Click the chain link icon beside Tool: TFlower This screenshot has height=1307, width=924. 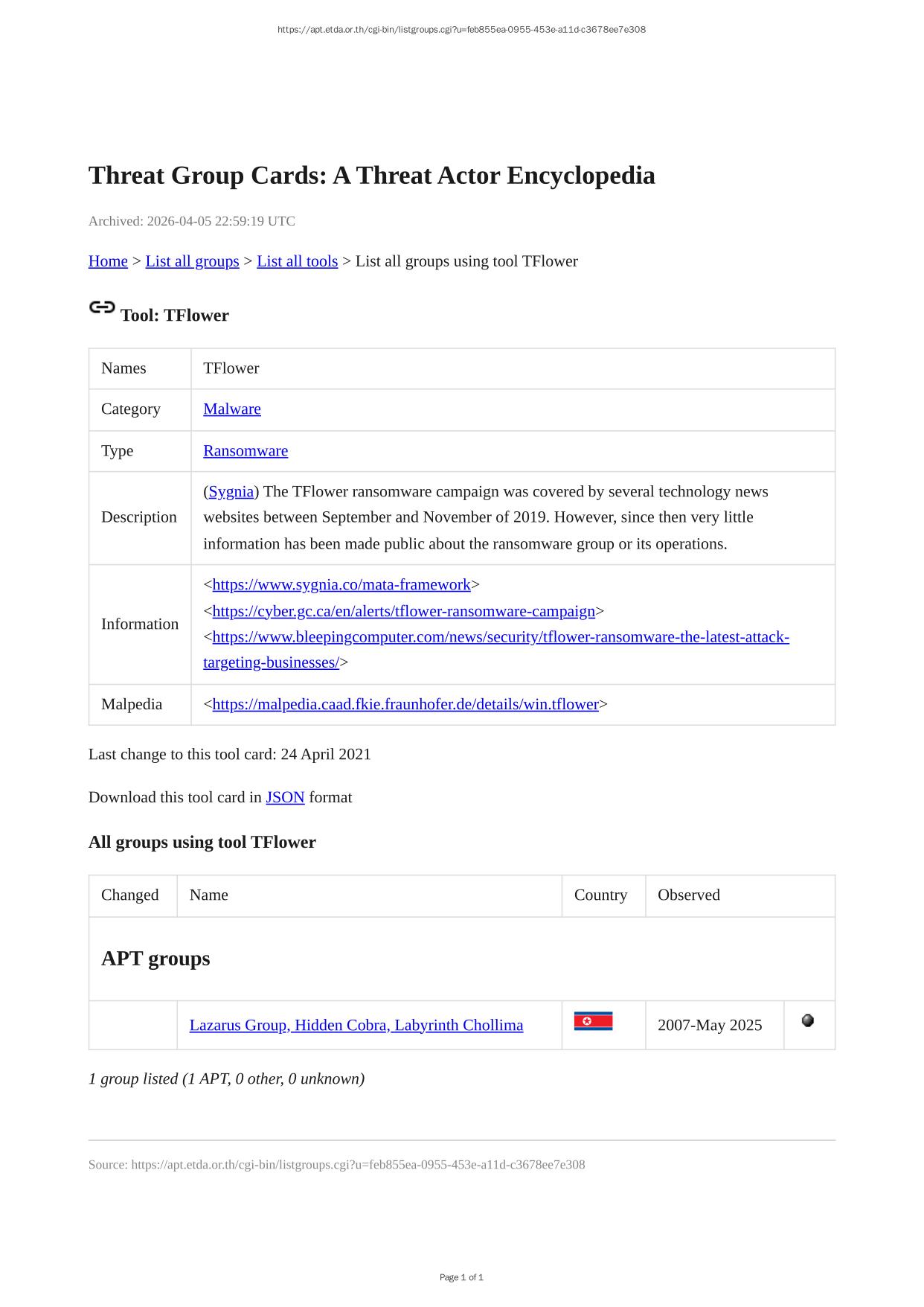(x=102, y=307)
